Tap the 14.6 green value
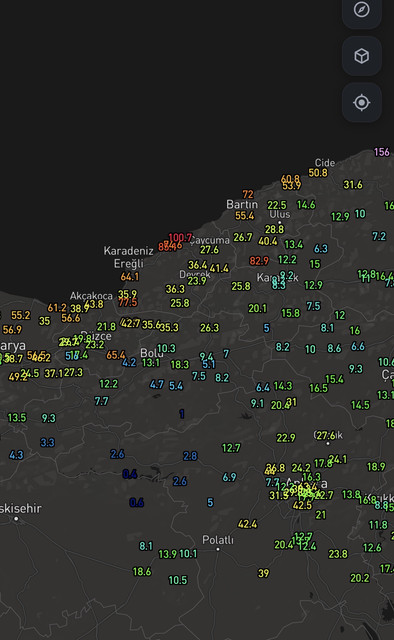This screenshot has height=640, width=394. (306, 204)
